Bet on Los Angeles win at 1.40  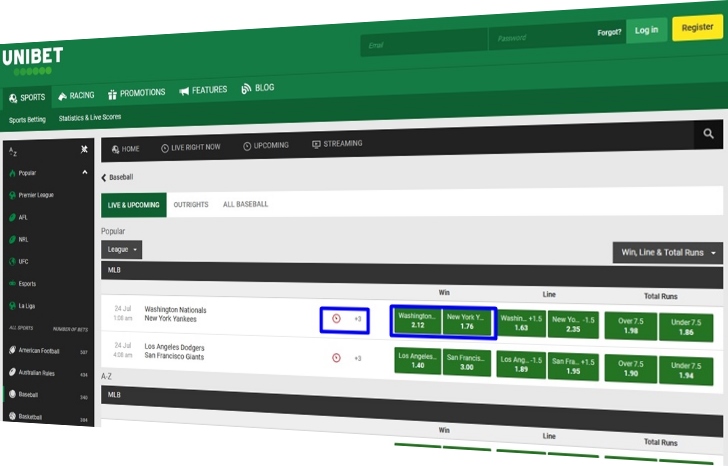click(417, 361)
